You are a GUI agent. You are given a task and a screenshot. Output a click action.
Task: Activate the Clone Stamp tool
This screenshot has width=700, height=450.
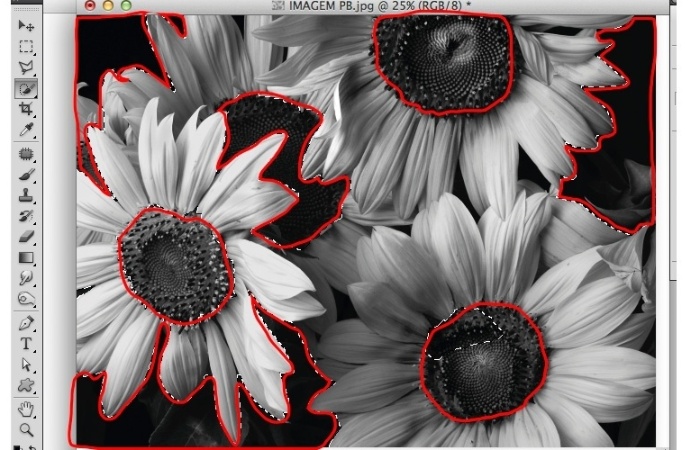26,195
